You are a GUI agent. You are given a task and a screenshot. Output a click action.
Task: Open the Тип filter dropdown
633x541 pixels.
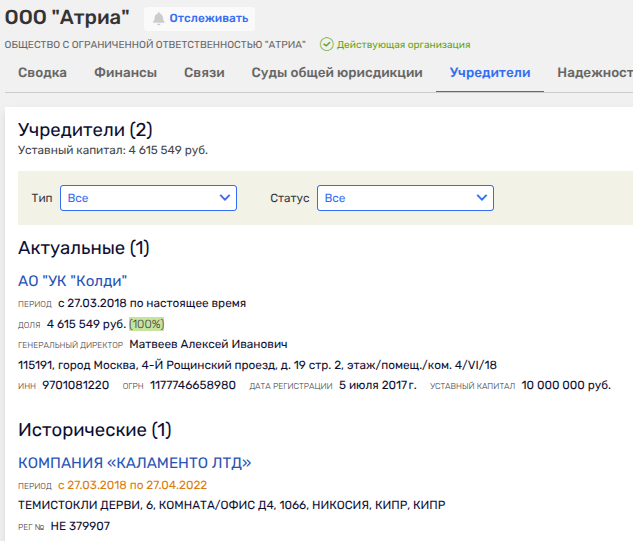tap(148, 198)
